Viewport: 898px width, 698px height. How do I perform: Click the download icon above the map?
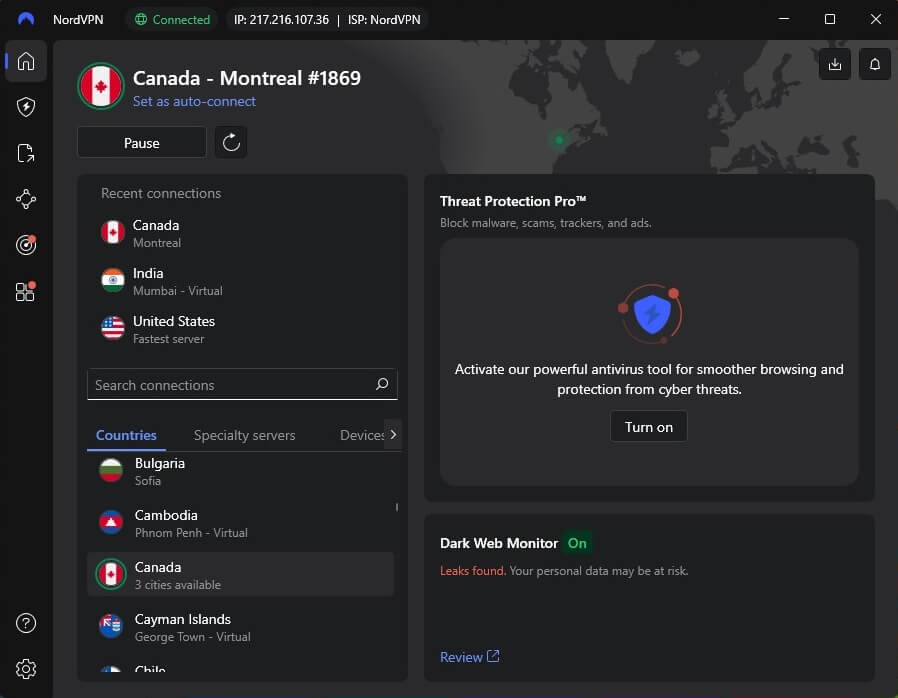coord(835,63)
